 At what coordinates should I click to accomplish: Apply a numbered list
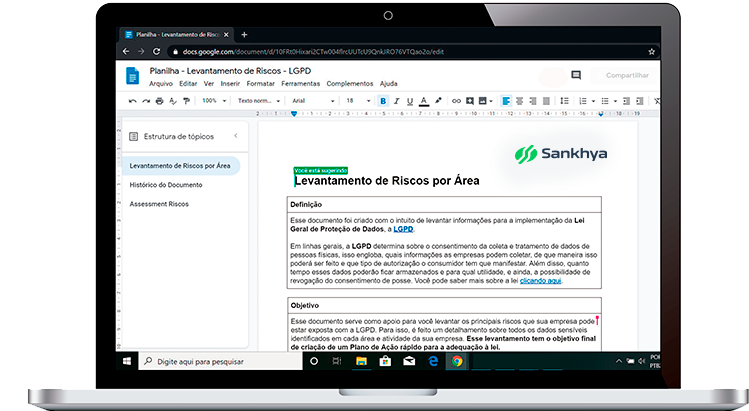tap(582, 101)
